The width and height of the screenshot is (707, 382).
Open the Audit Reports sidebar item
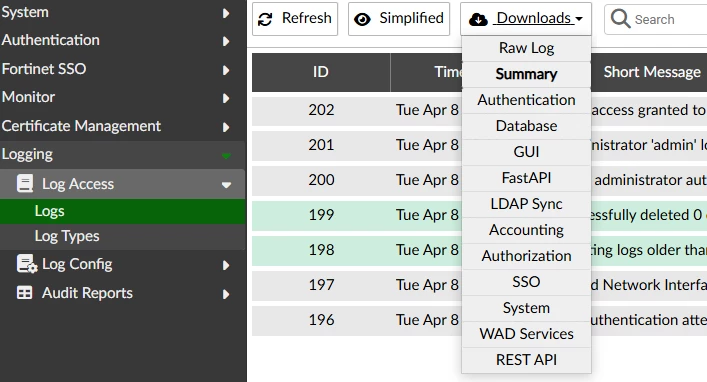tap(123, 293)
